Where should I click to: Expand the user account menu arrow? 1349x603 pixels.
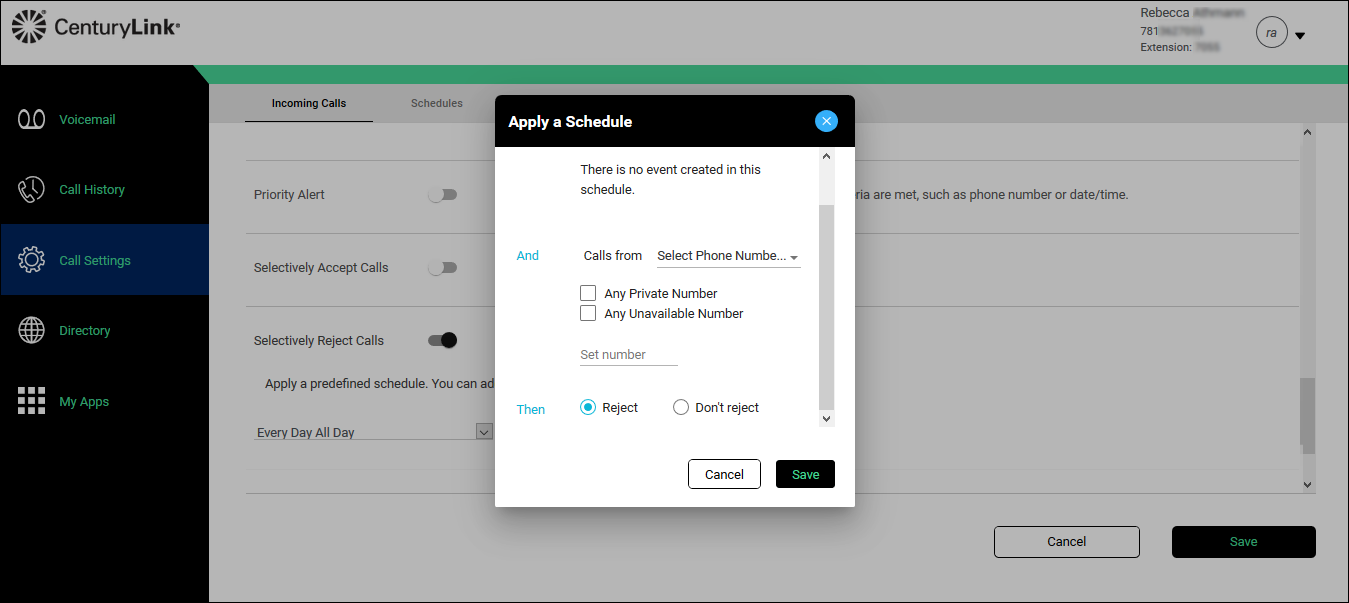click(x=1300, y=36)
